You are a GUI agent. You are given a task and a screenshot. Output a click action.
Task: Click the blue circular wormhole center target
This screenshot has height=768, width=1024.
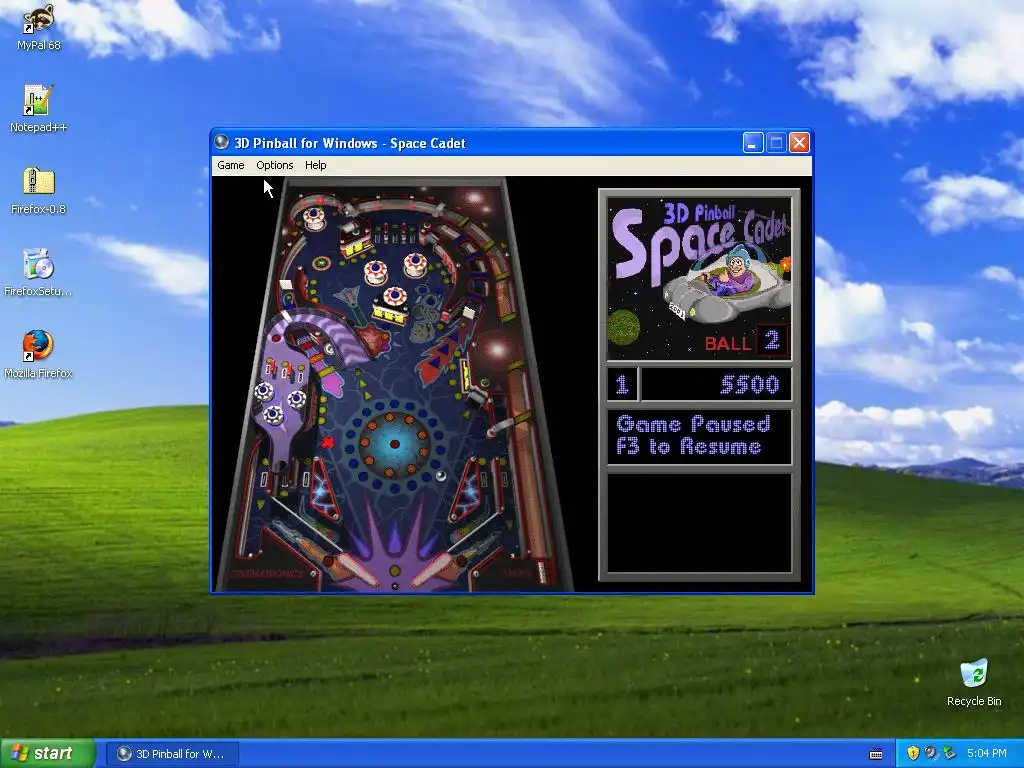point(394,444)
